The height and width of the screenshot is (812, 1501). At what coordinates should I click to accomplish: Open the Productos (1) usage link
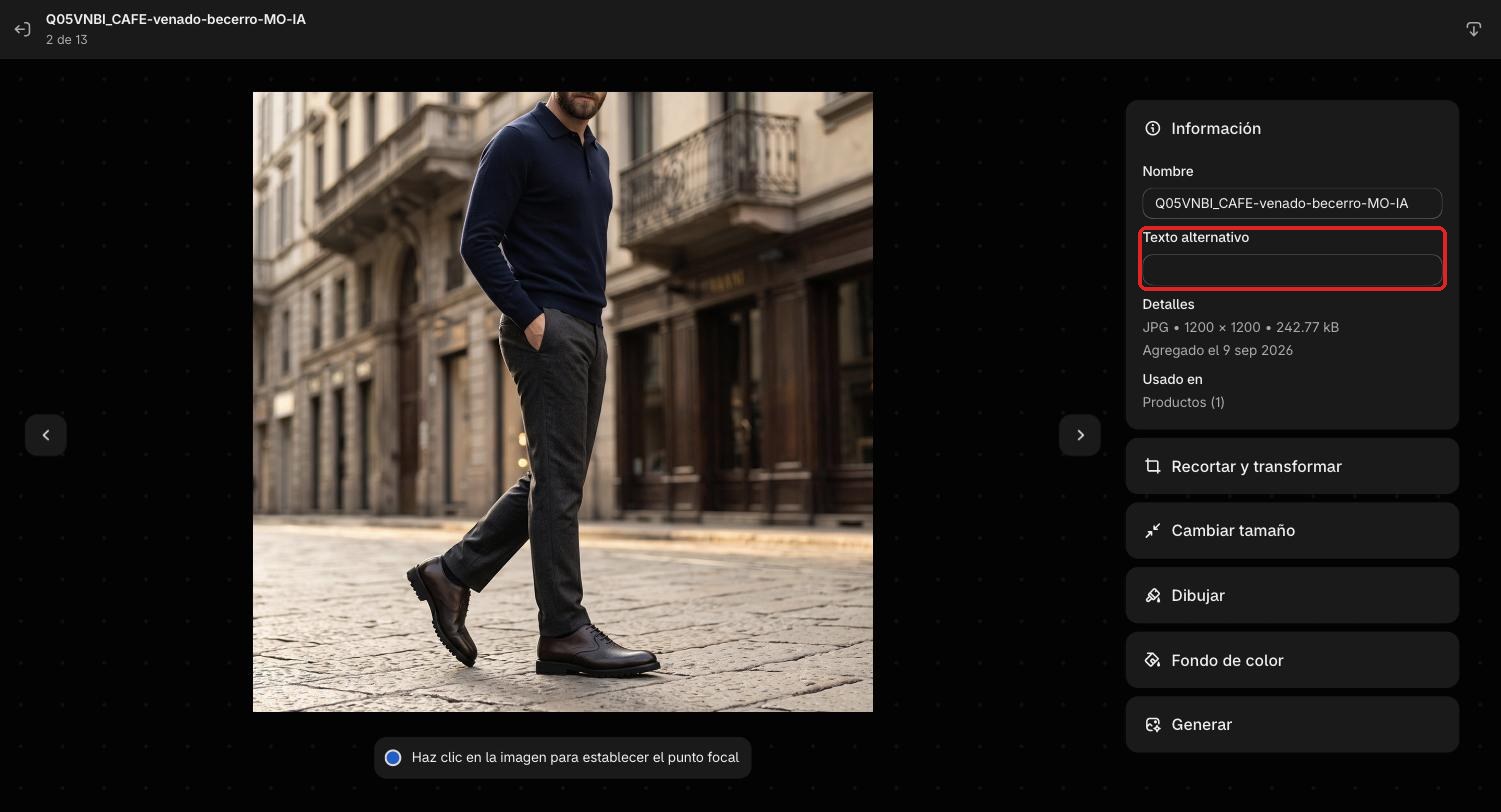coord(1183,402)
